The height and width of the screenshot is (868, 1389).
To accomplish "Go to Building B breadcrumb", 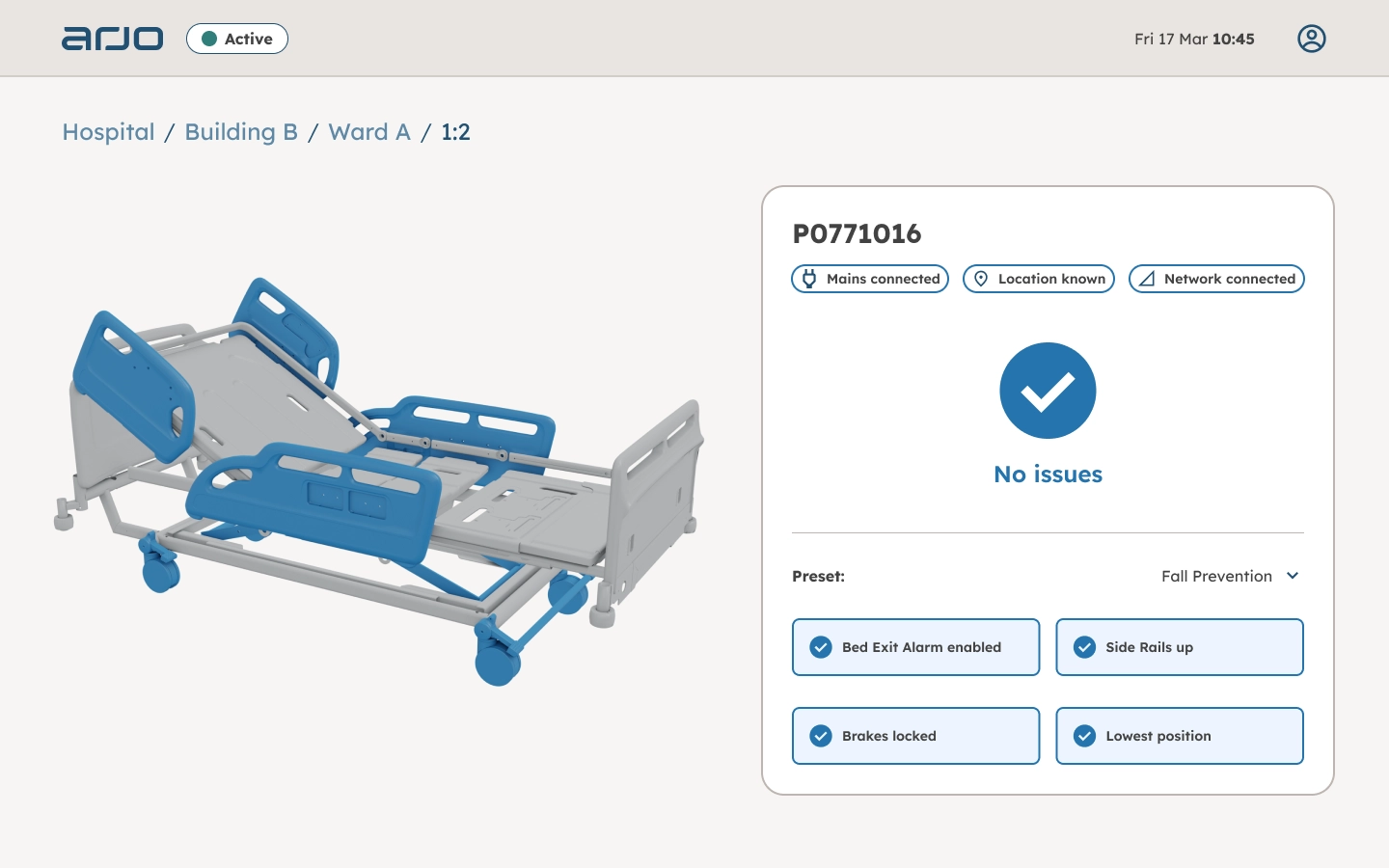I will click(x=241, y=132).
